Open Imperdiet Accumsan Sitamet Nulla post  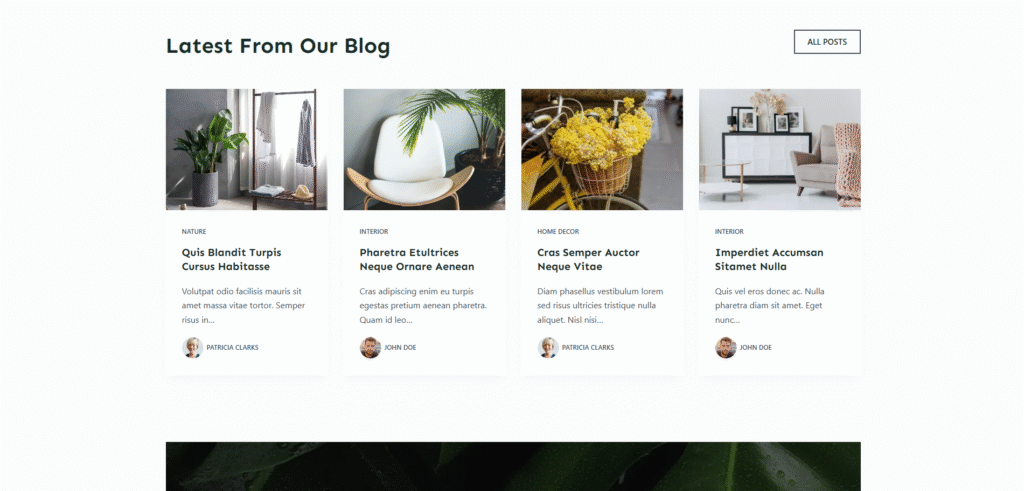(x=769, y=259)
